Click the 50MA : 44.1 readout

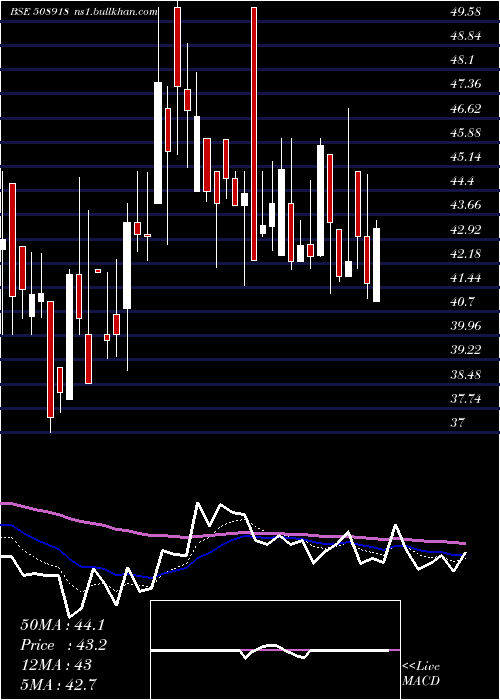pyautogui.click(x=63, y=625)
